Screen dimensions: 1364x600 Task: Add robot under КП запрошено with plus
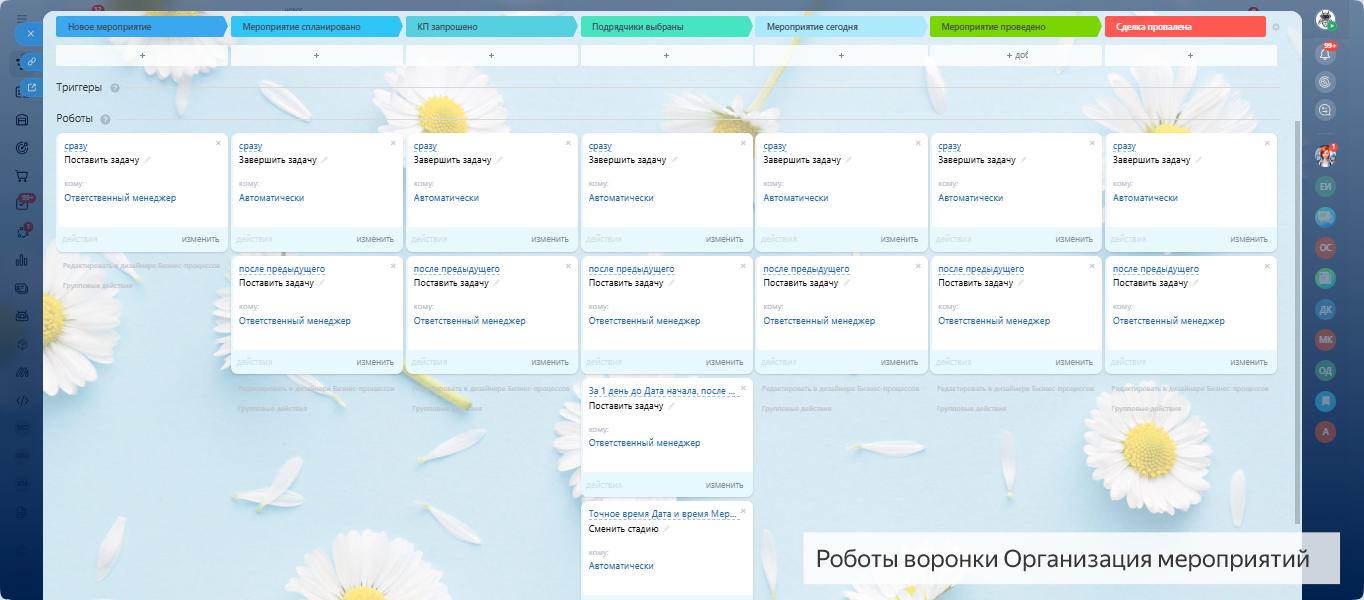pyautogui.click(x=491, y=56)
